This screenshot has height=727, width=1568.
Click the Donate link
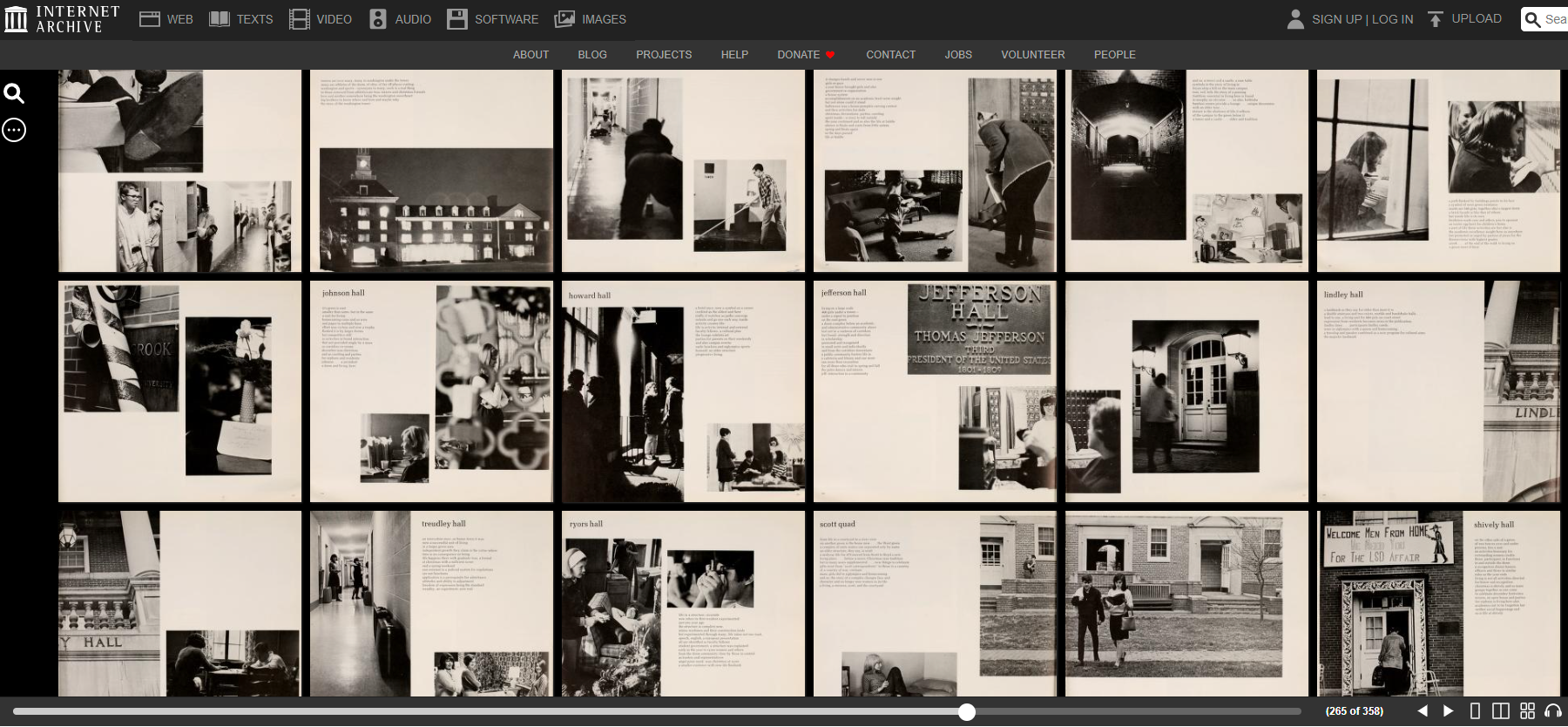806,54
